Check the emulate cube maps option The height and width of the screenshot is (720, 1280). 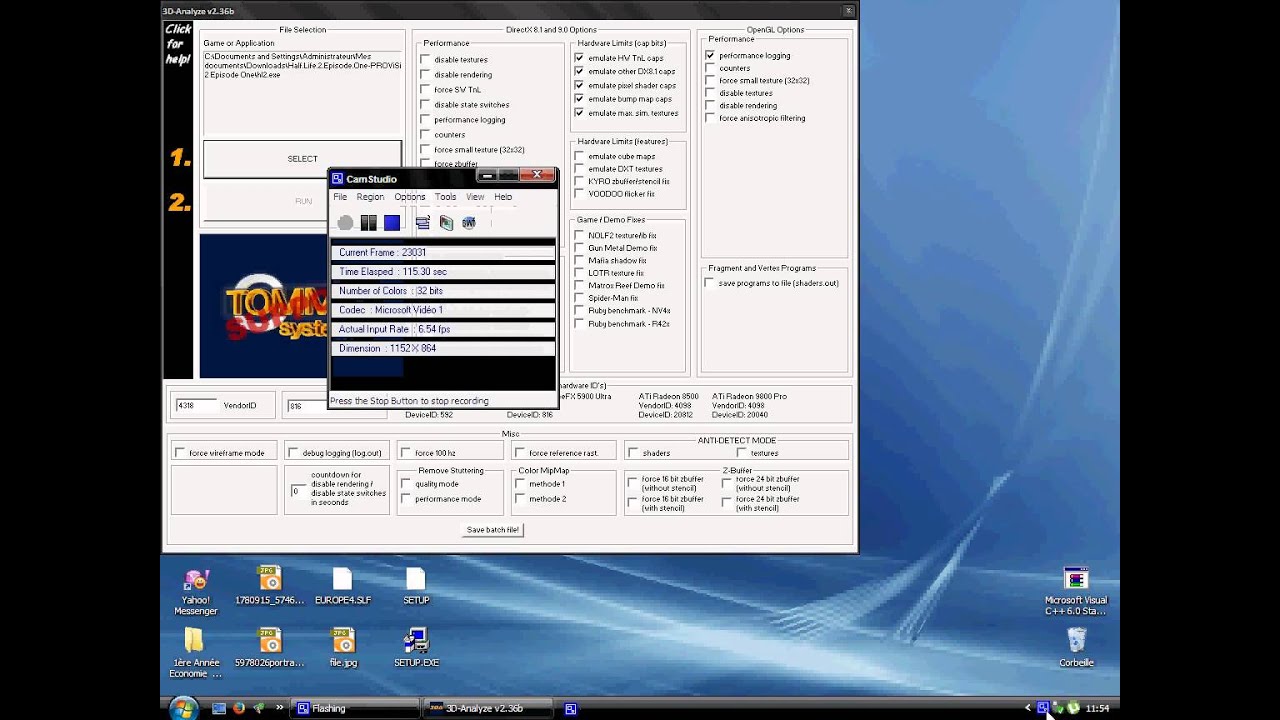[579, 156]
